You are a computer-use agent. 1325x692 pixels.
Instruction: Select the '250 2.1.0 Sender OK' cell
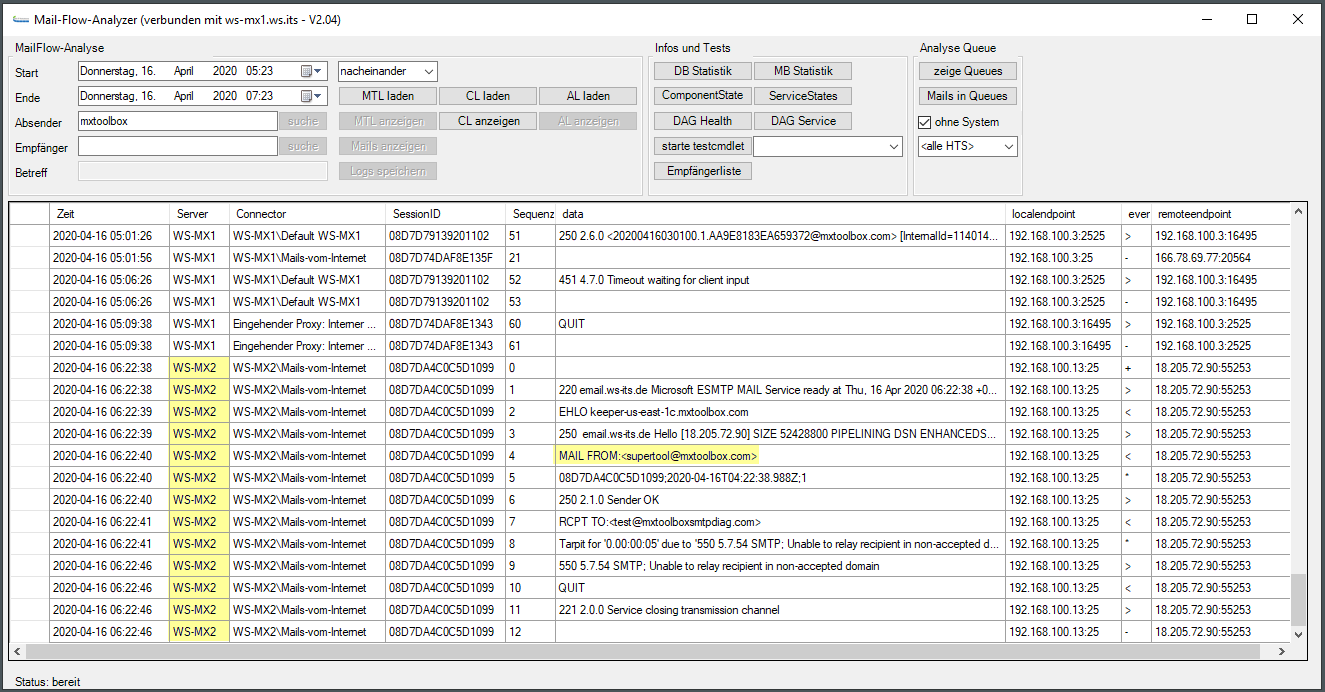click(780, 500)
